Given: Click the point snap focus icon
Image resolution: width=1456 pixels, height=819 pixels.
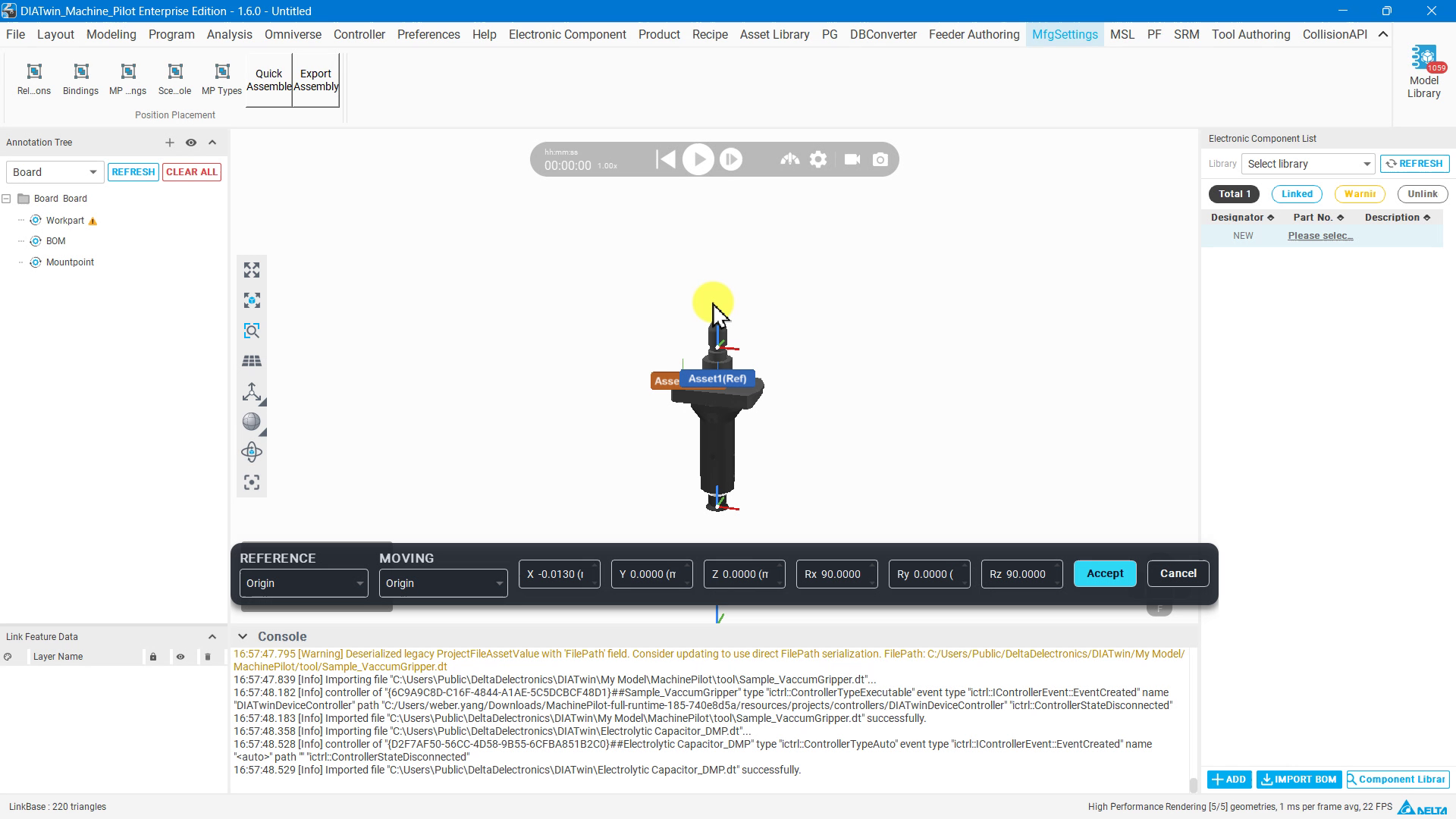Looking at the screenshot, I should coord(252,482).
